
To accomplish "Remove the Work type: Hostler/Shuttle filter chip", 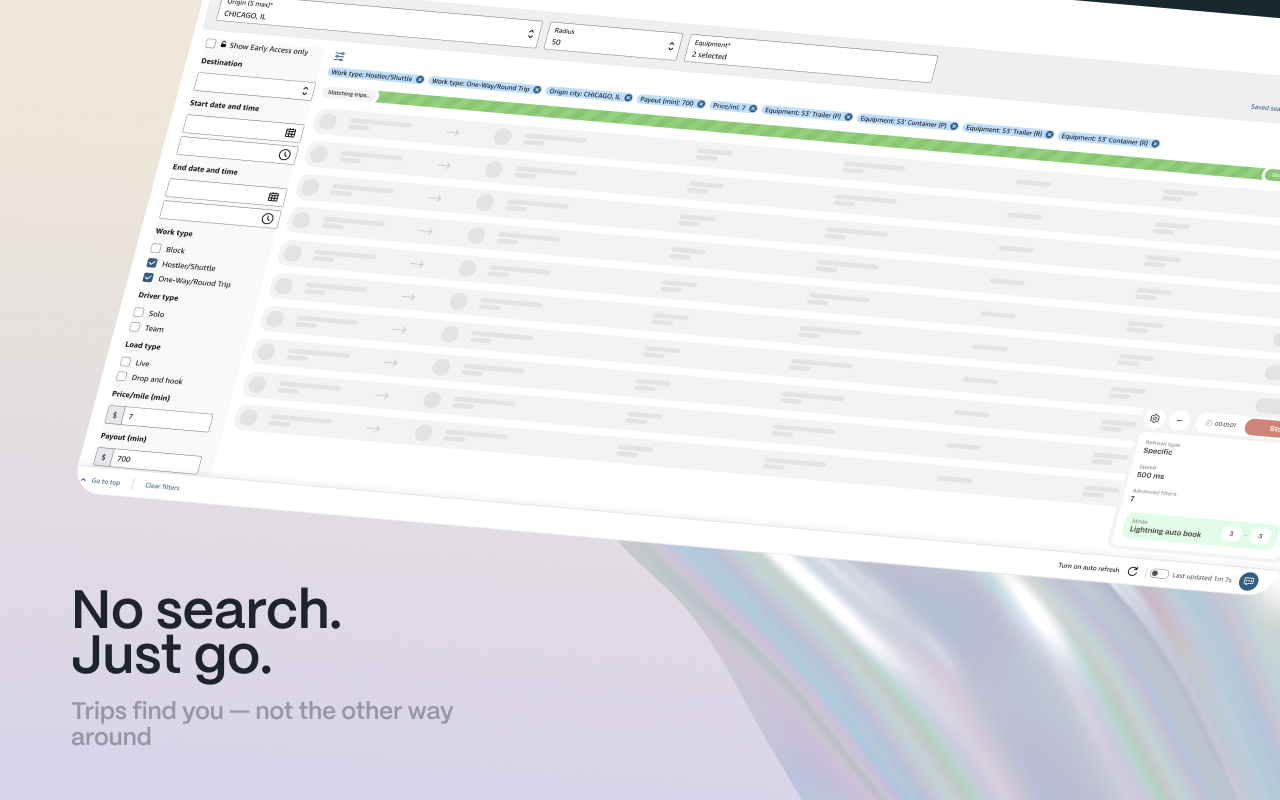I will 420,79.
